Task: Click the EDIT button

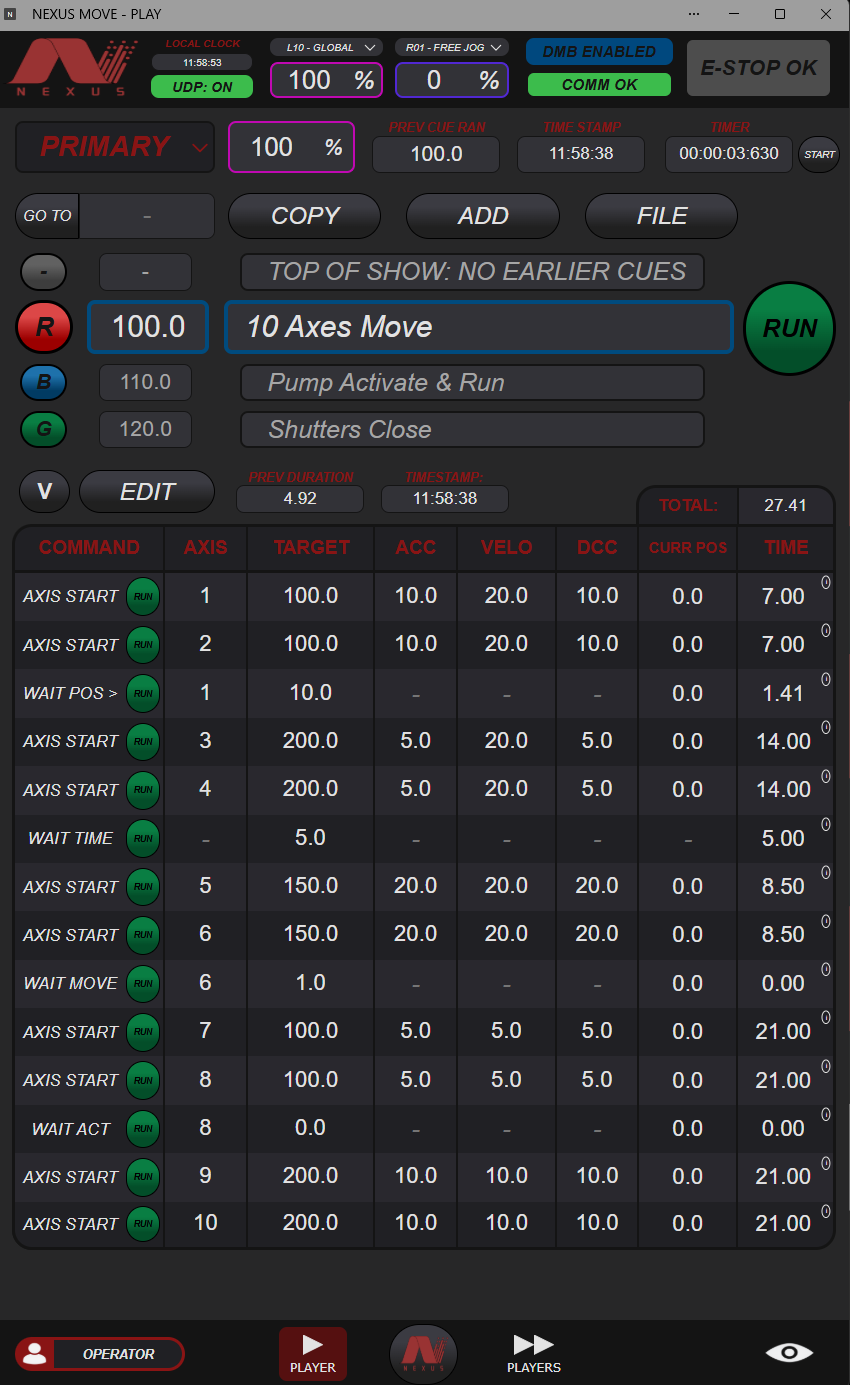Action: point(147,492)
